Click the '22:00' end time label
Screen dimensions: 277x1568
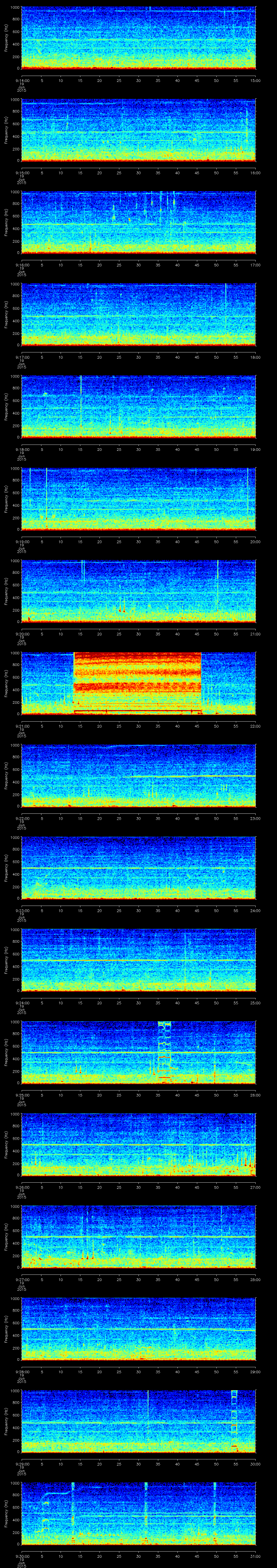255,726
